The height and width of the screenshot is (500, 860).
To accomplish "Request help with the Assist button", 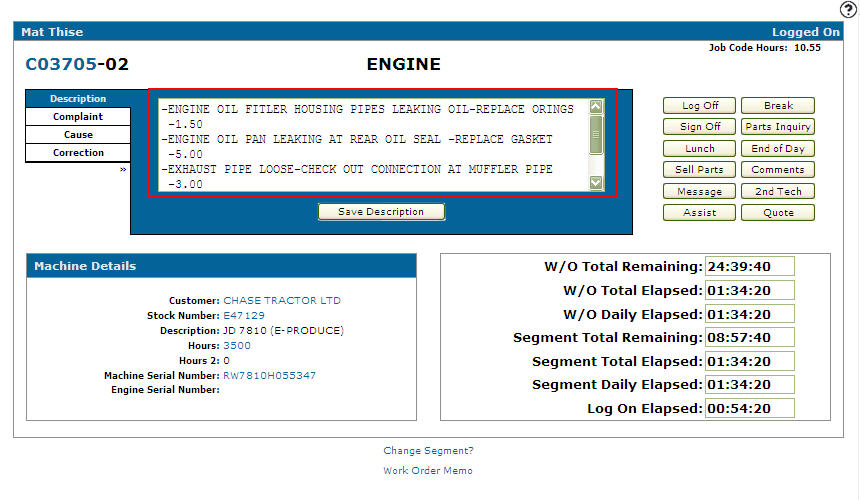I will coord(699,212).
